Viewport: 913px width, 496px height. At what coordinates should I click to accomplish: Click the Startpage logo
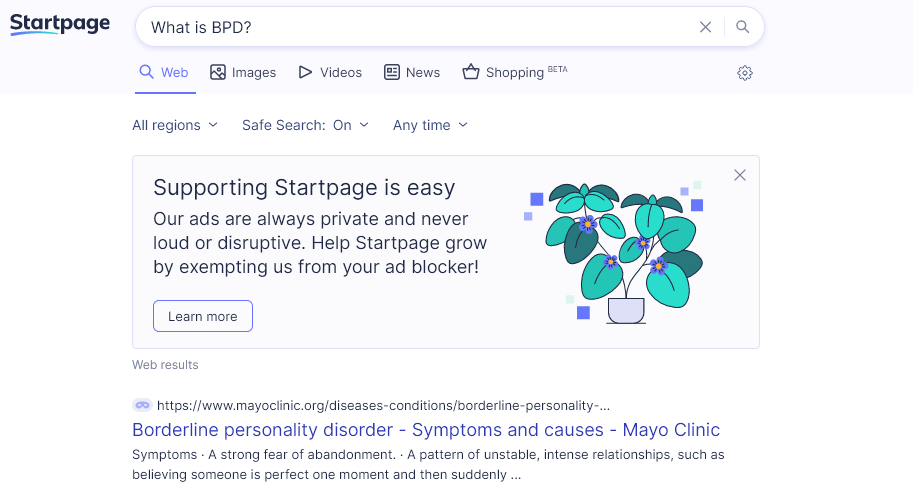[x=60, y=24]
